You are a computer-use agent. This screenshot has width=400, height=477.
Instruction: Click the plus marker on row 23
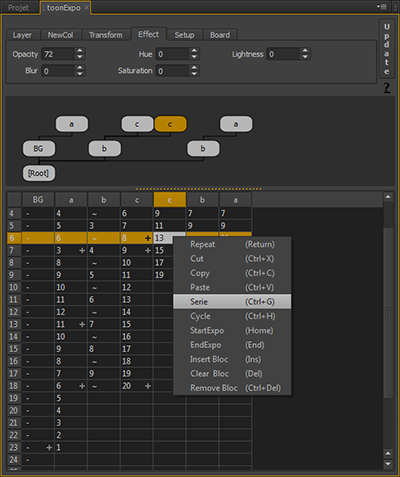coord(49,447)
